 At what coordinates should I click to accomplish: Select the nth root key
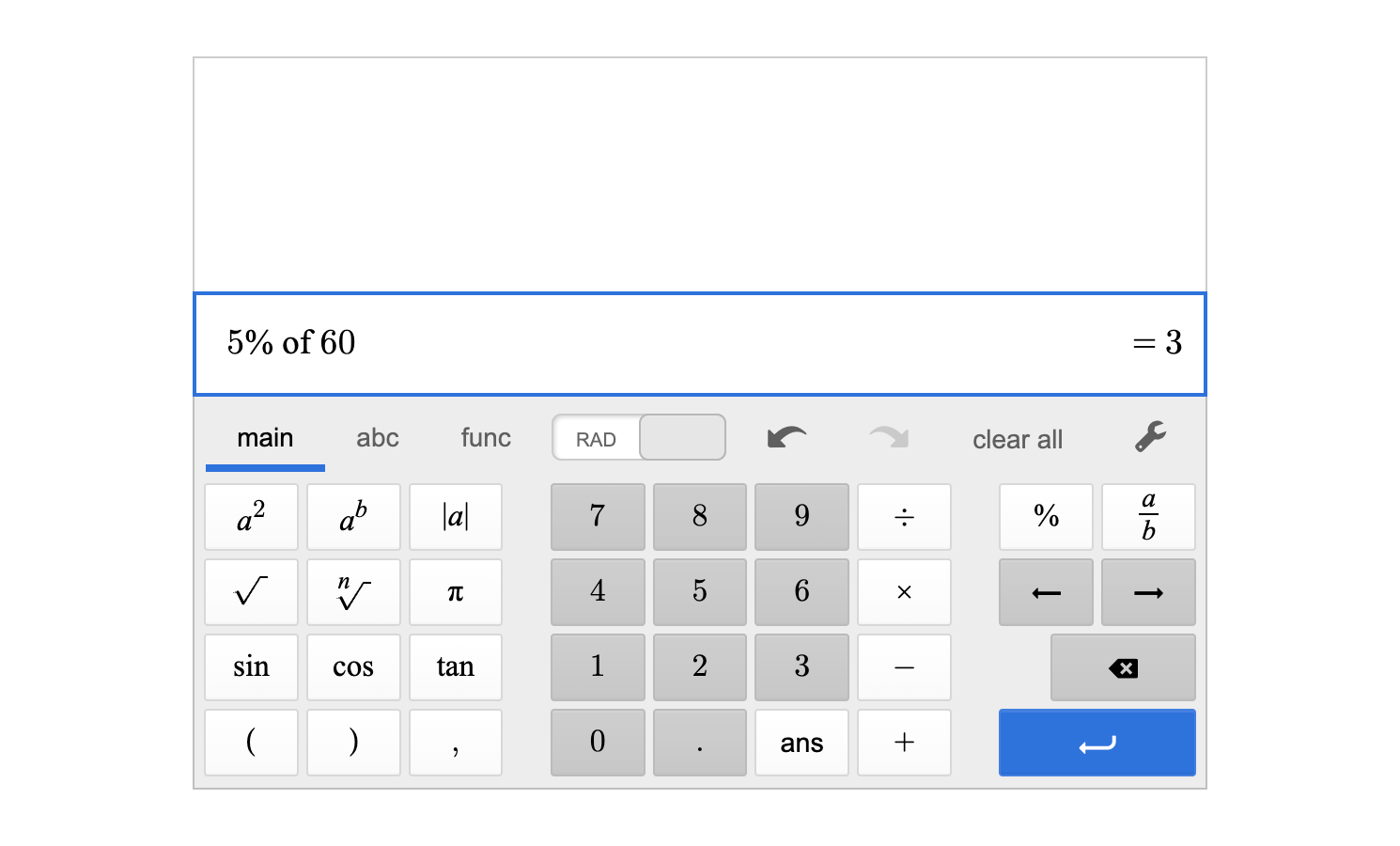[353, 592]
